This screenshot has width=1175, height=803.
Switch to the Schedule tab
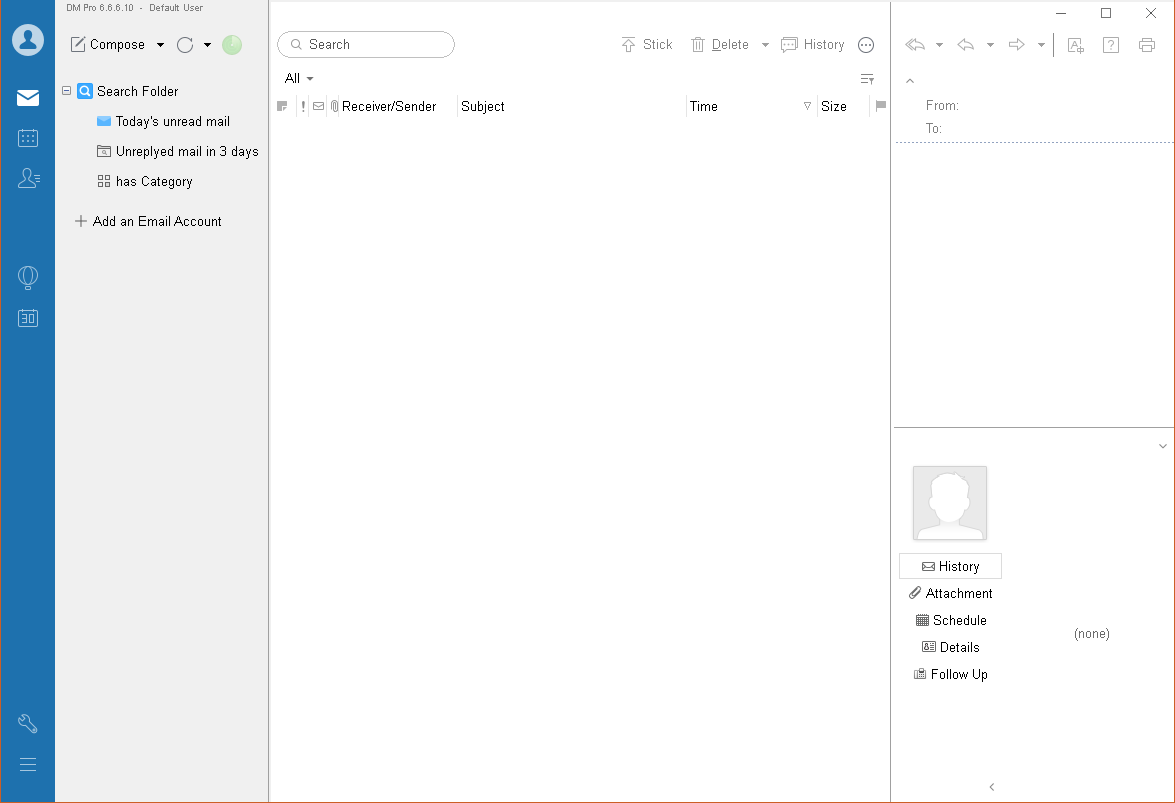click(951, 620)
